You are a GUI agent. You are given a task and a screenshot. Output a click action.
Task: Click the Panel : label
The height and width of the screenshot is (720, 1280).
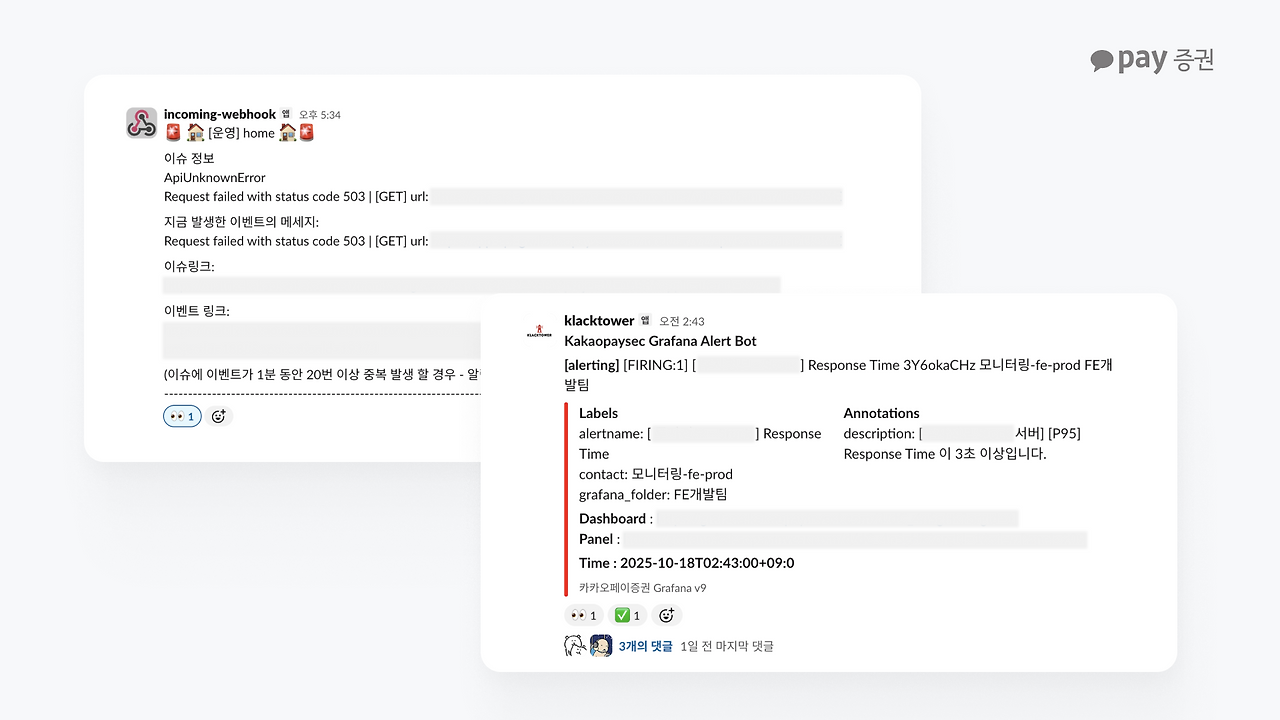click(599, 539)
